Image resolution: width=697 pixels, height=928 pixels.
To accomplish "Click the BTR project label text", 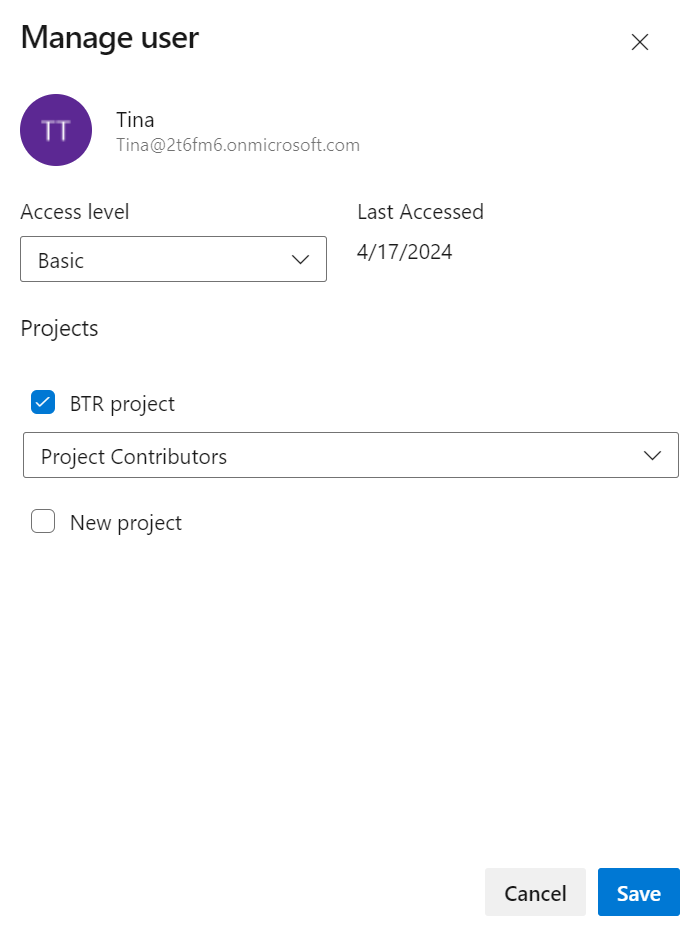I will [122, 404].
